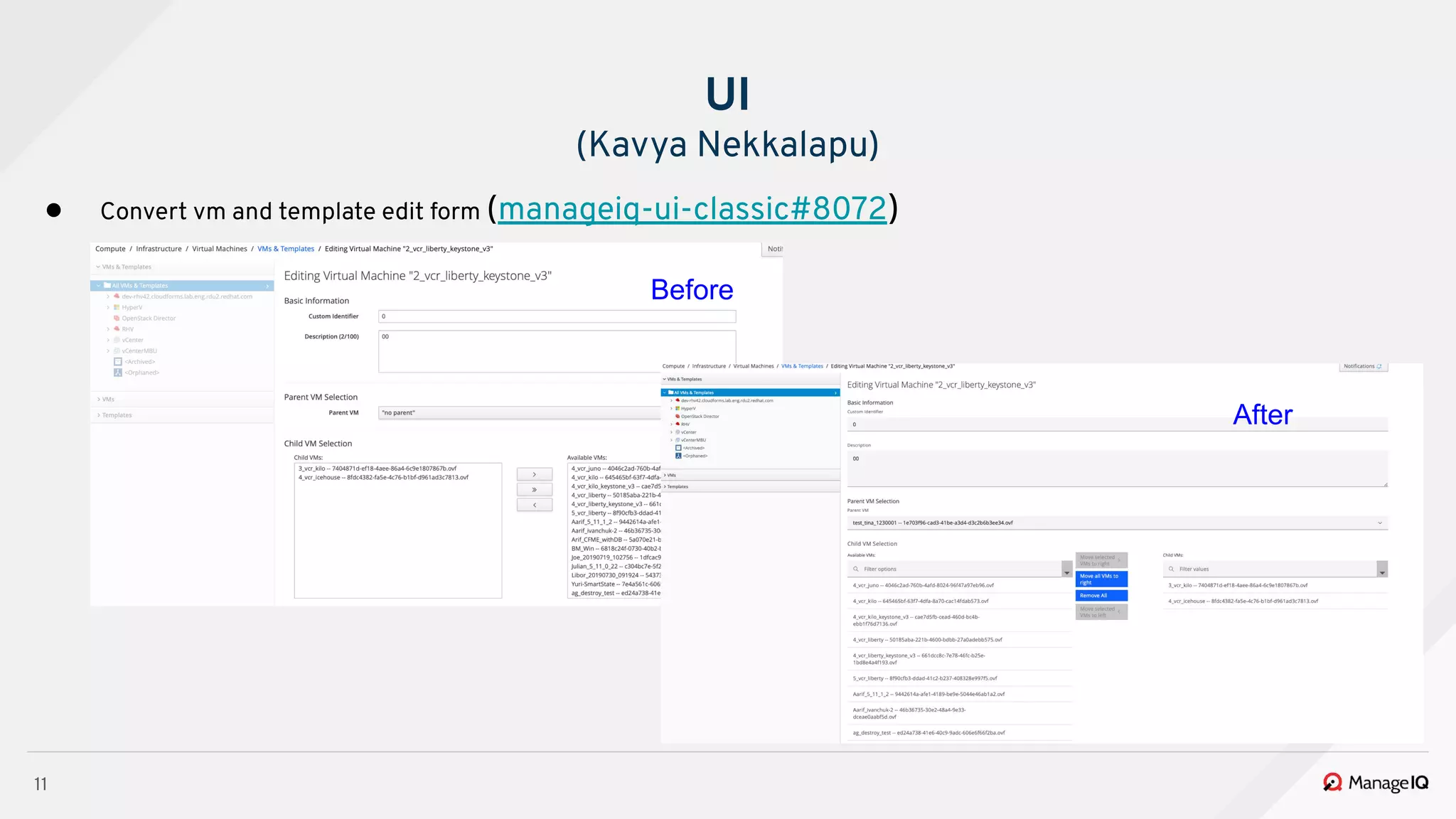Image resolution: width=1456 pixels, height=819 pixels.
Task: Click vCenter provider icon in Before tree
Action: pyautogui.click(x=117, y=340)
